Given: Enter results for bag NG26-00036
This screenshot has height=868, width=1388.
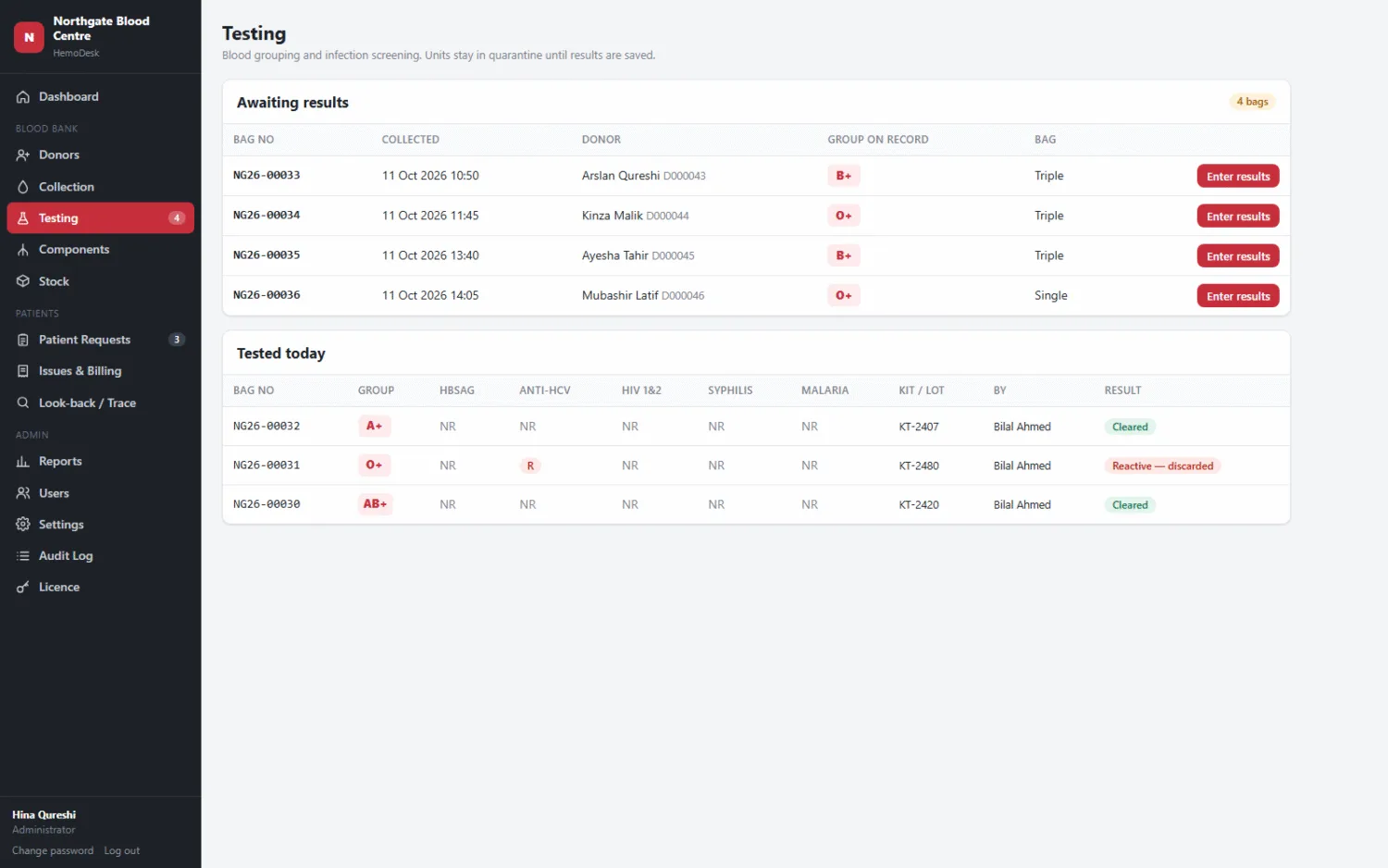Looking at the screenshot, I should (x=1238, y=296).
